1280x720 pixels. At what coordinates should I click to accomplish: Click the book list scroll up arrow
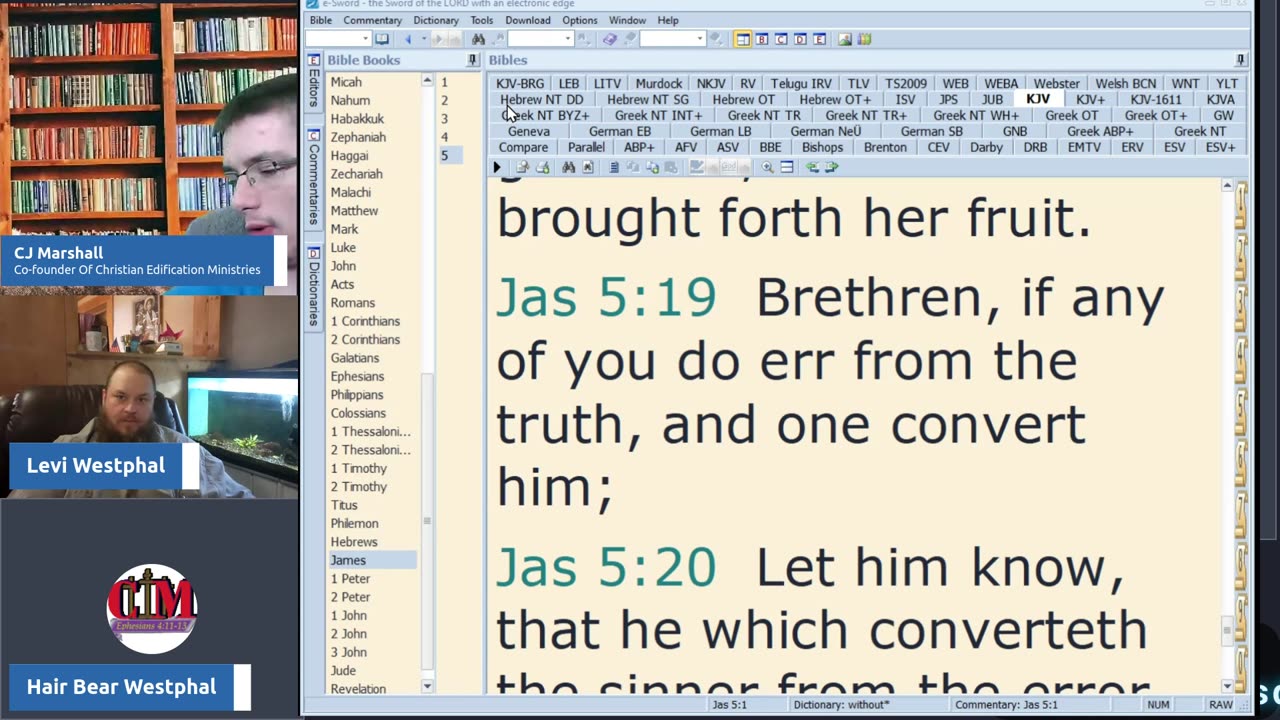point(428,81)
